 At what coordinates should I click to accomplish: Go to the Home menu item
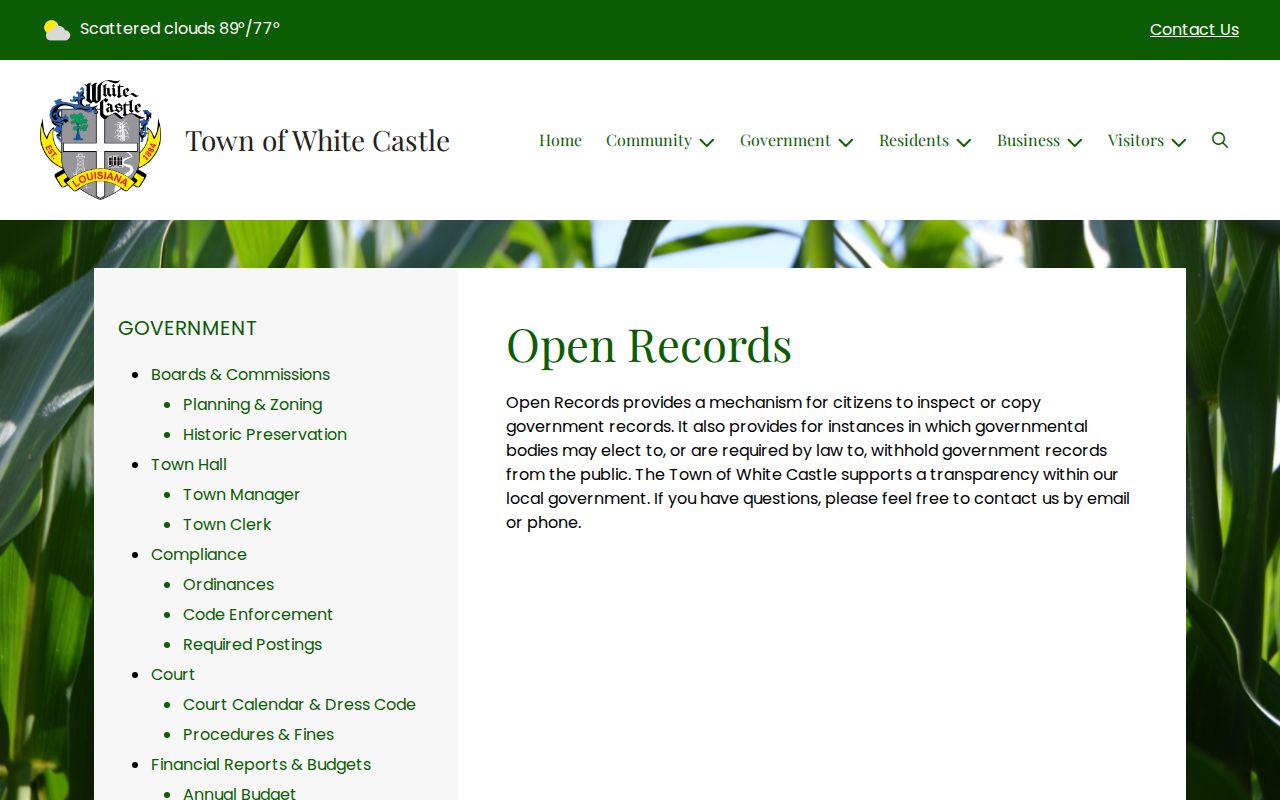click(x=560, y=140)
